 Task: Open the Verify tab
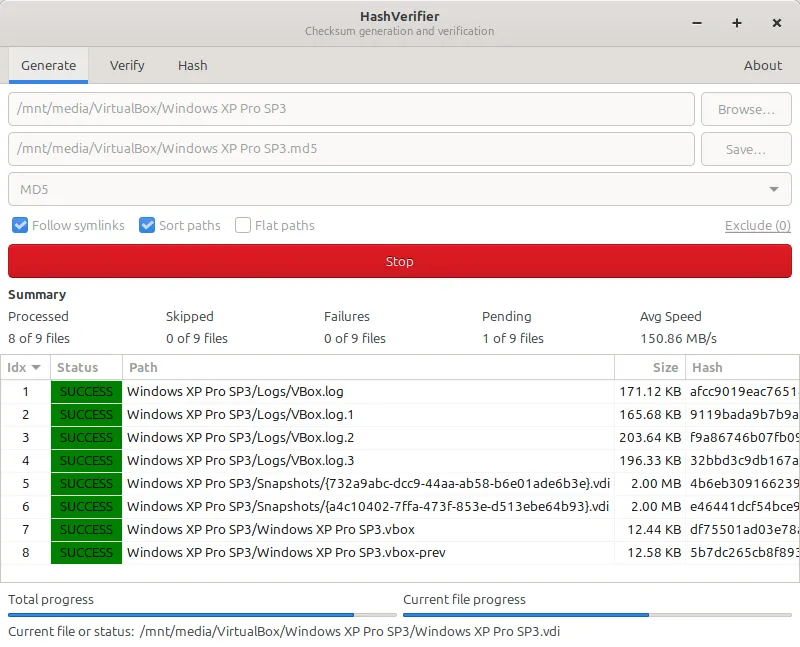click(127, 65)
